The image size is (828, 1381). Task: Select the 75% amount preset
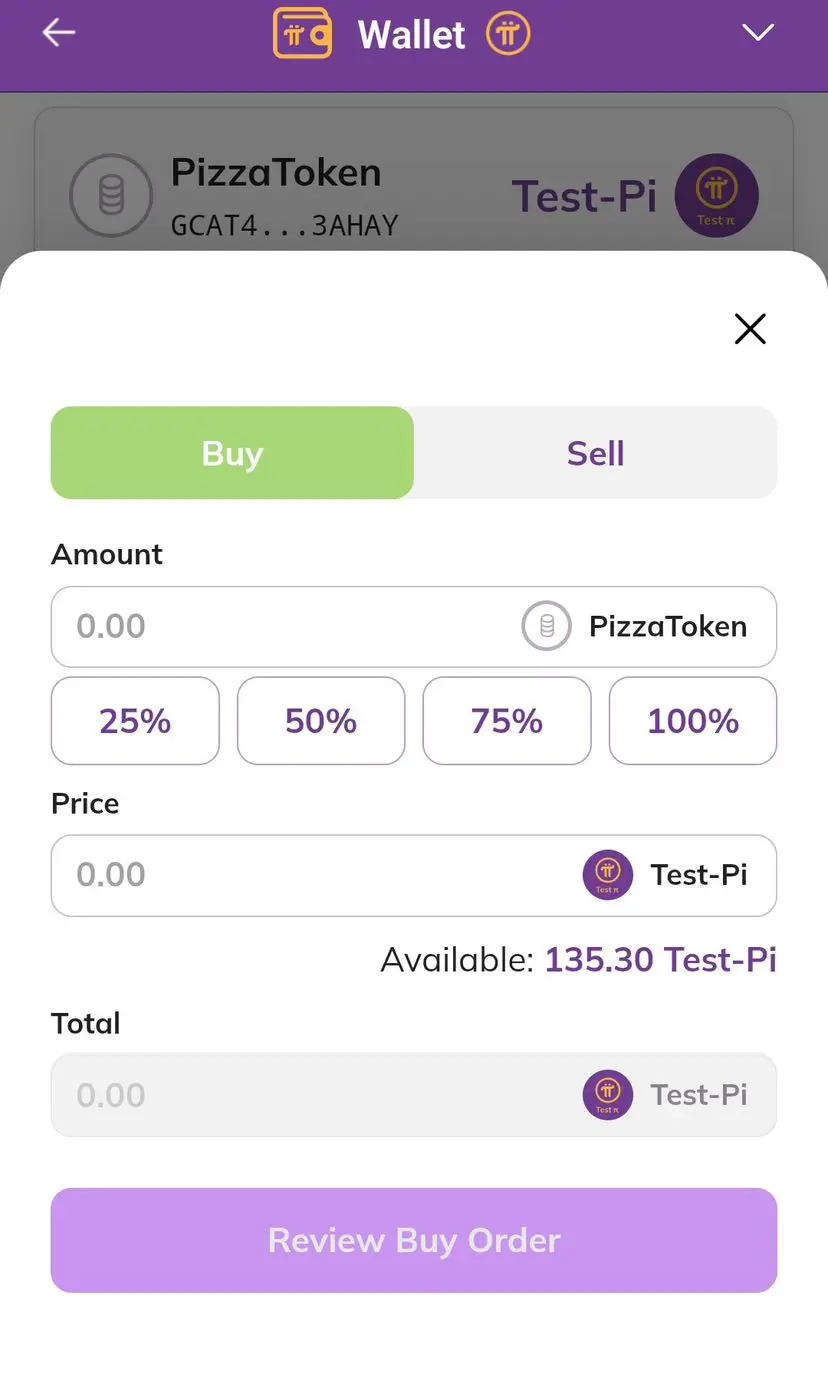[x=507, y=721]
